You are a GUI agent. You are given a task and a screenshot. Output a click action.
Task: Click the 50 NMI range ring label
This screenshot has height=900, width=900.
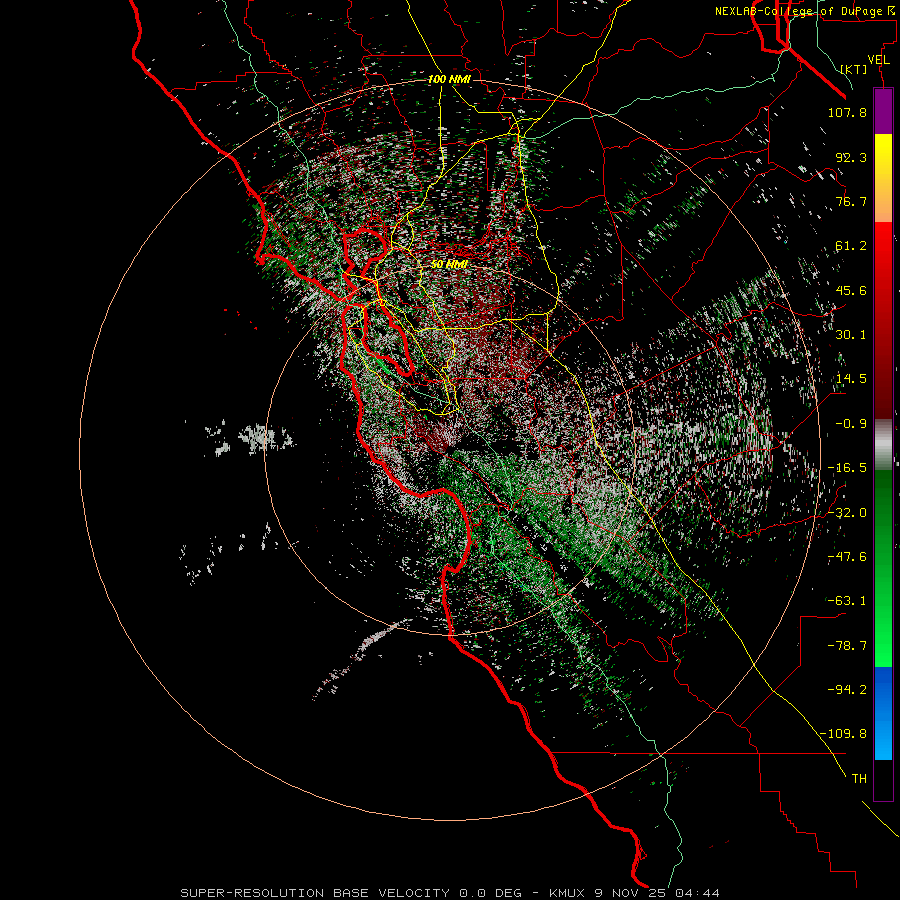(449, 264)
